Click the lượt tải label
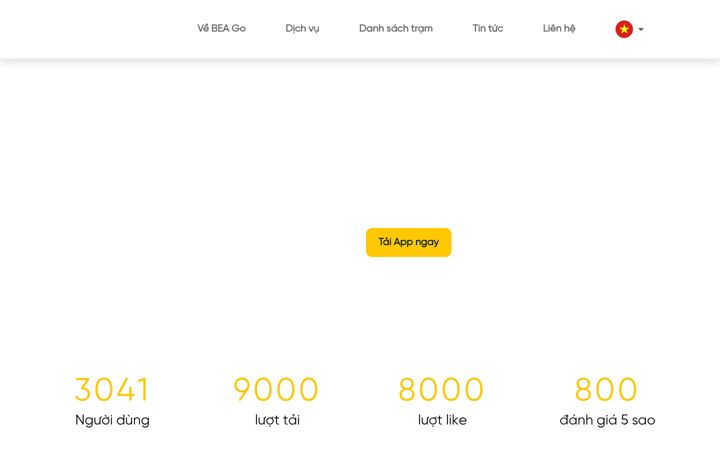The height and width of the screenshot is (450, 720). coord(277,420)
